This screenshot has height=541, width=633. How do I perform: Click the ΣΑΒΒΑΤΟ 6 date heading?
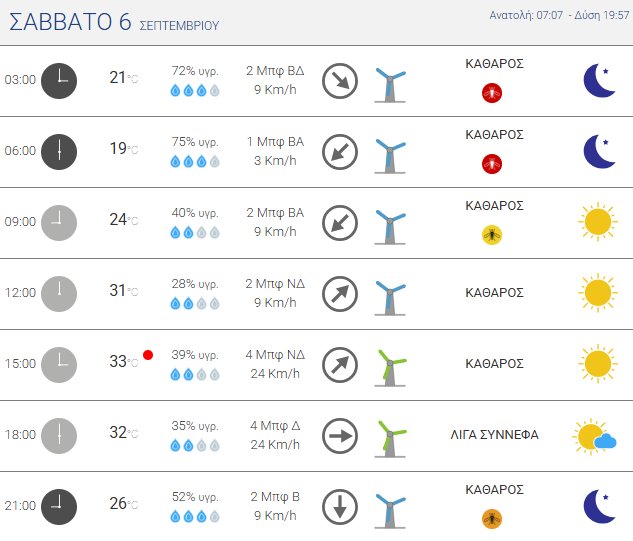[70, 24]
